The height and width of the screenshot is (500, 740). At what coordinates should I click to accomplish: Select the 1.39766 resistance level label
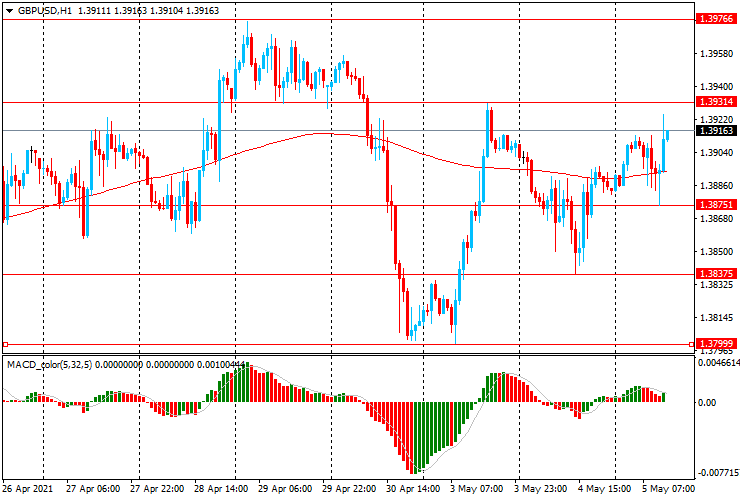(x=716, y=19)
